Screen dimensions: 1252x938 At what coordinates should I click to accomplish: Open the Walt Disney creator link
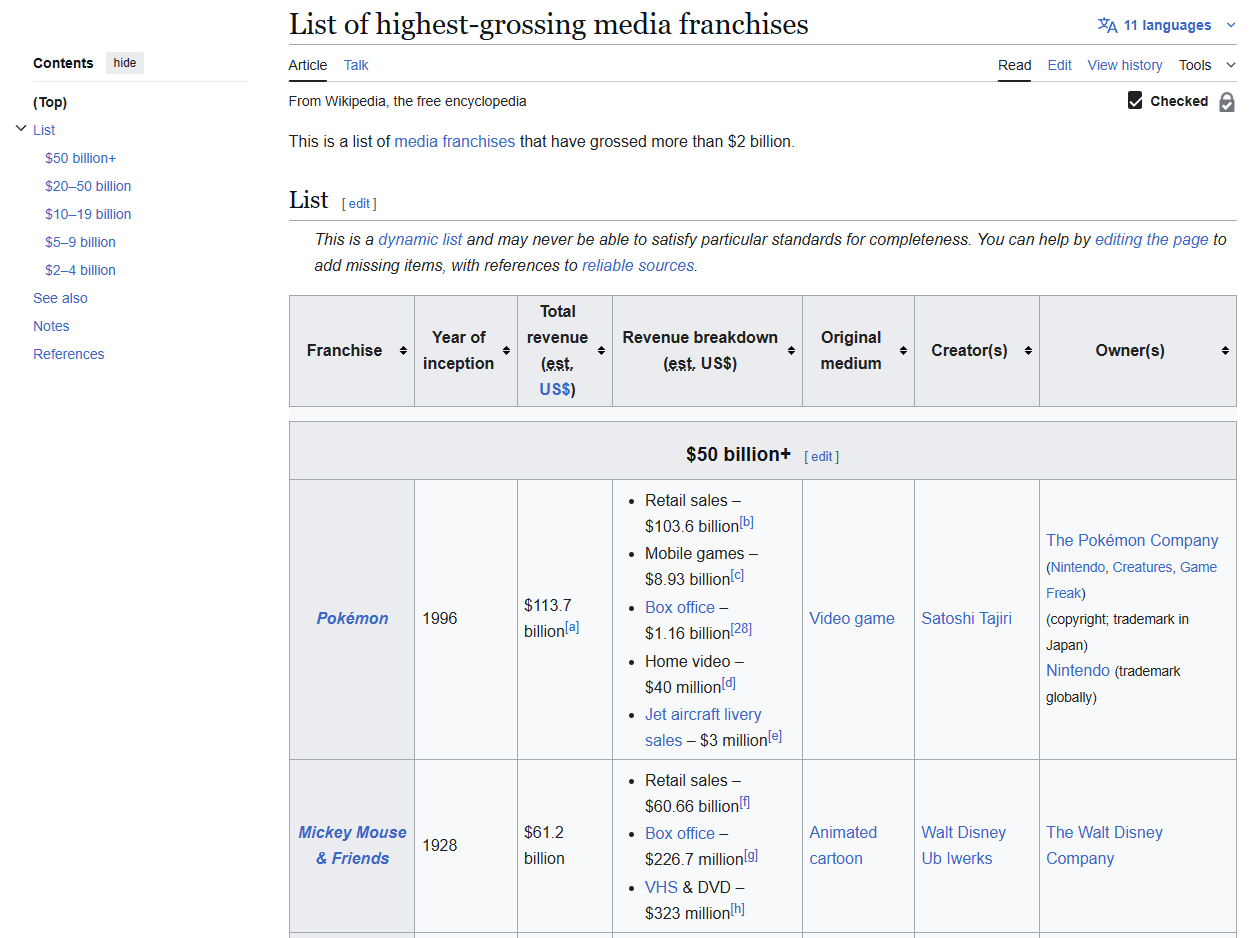point(964,832)
